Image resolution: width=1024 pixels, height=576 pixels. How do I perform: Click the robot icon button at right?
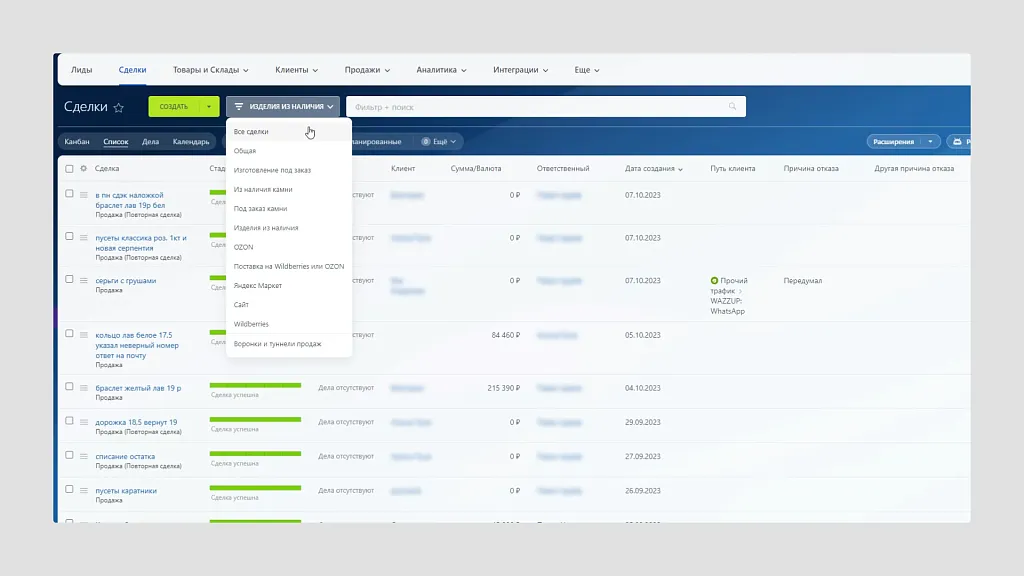point(958,142)
